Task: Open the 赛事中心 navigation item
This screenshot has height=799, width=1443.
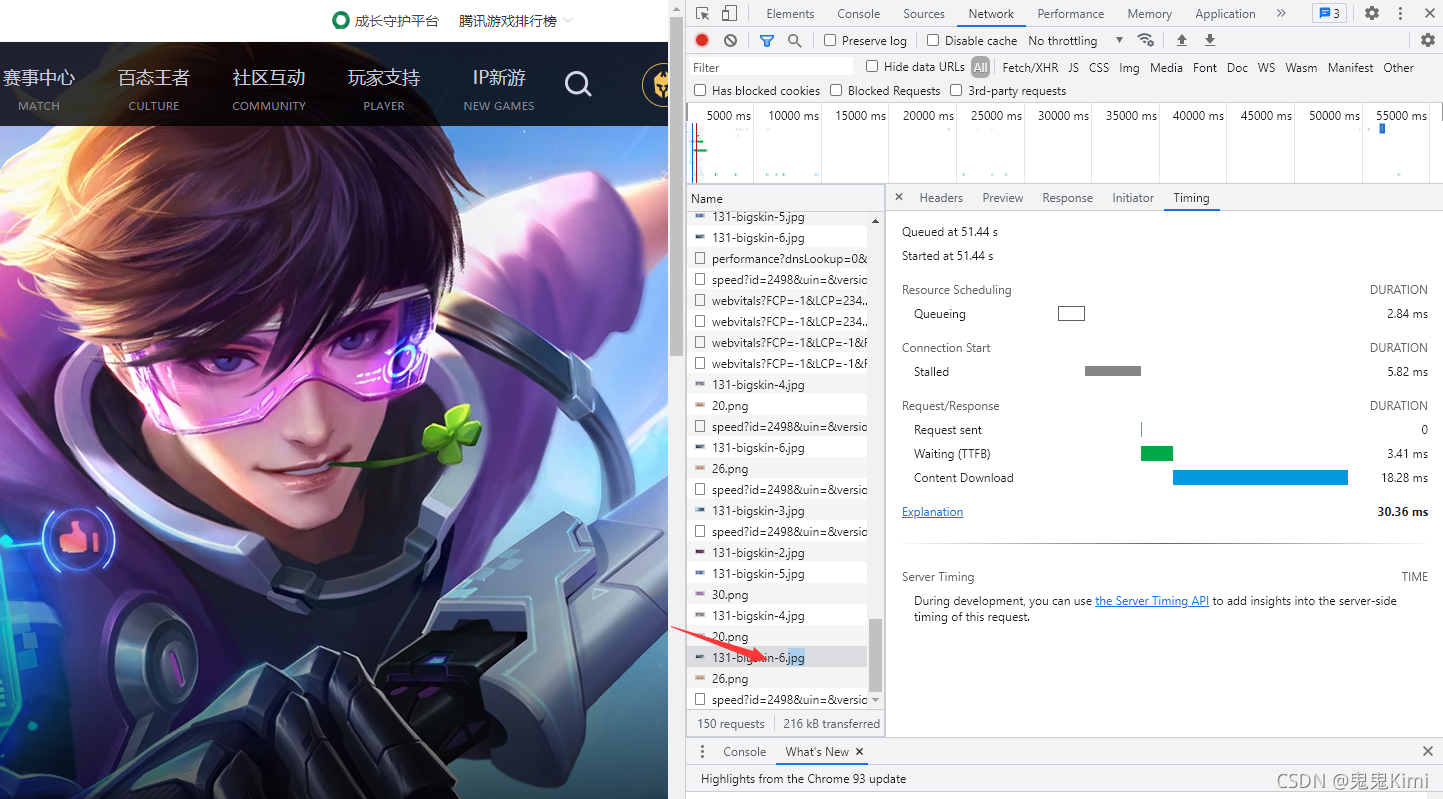Action: click(38, 87)
